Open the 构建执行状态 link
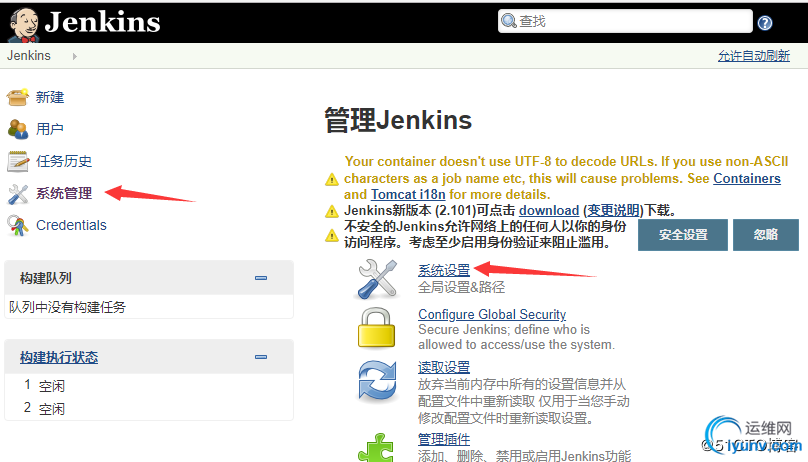Viewport: 808px width, 462px height. [59, 357]
